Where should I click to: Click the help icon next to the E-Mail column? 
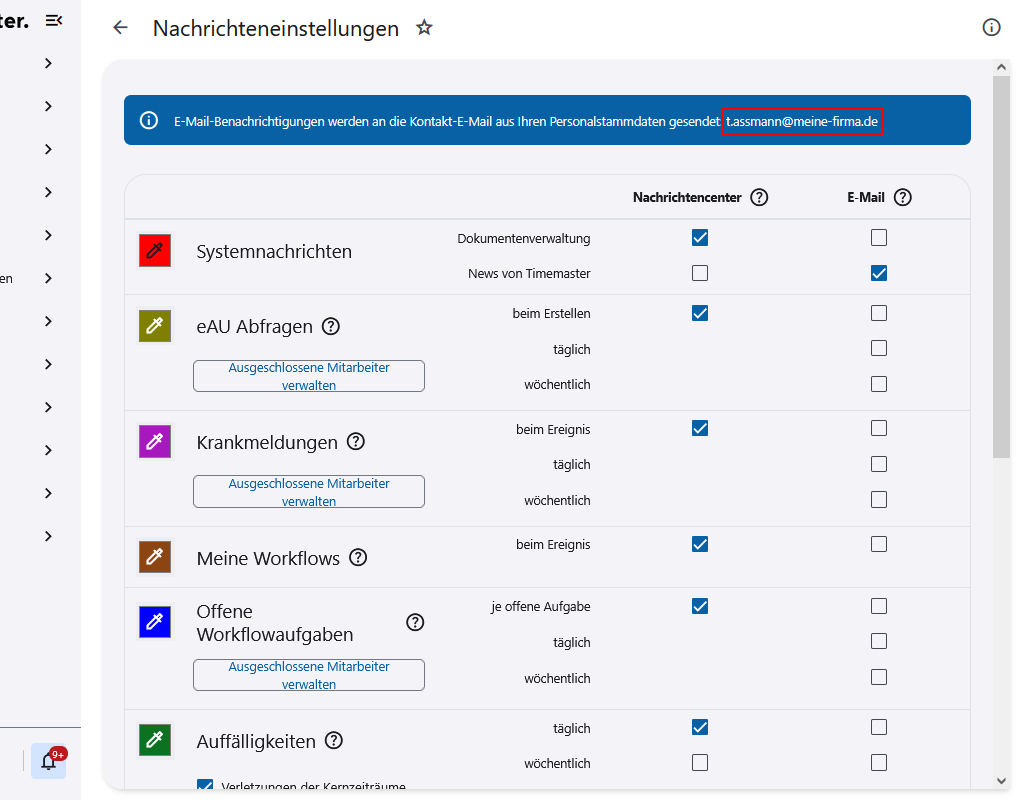click(903, 197)
